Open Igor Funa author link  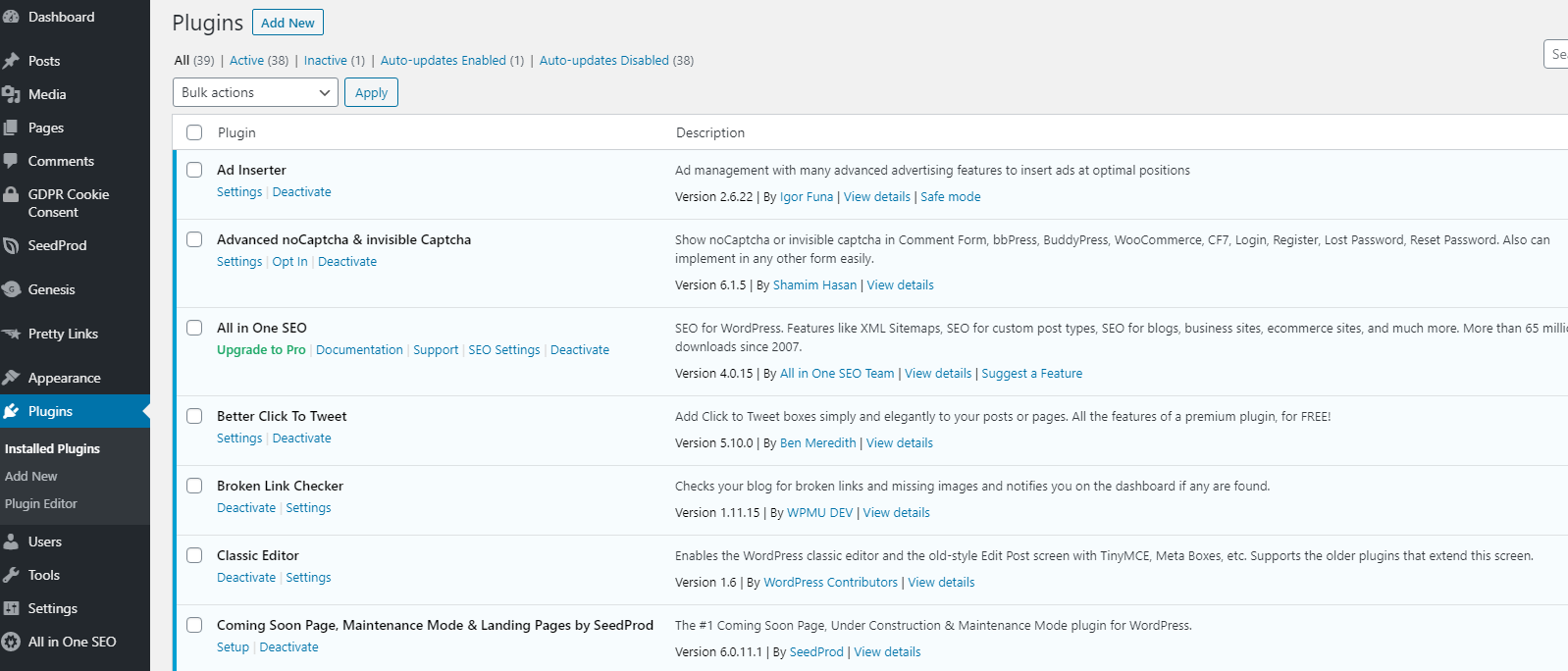[807, 197]
